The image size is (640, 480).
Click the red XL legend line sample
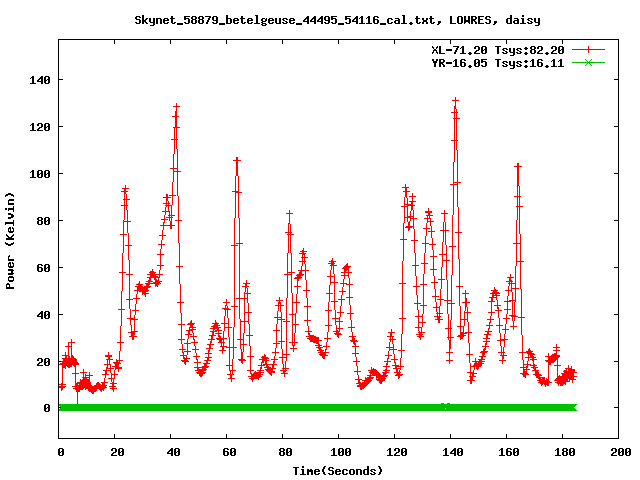click(588, 50)
